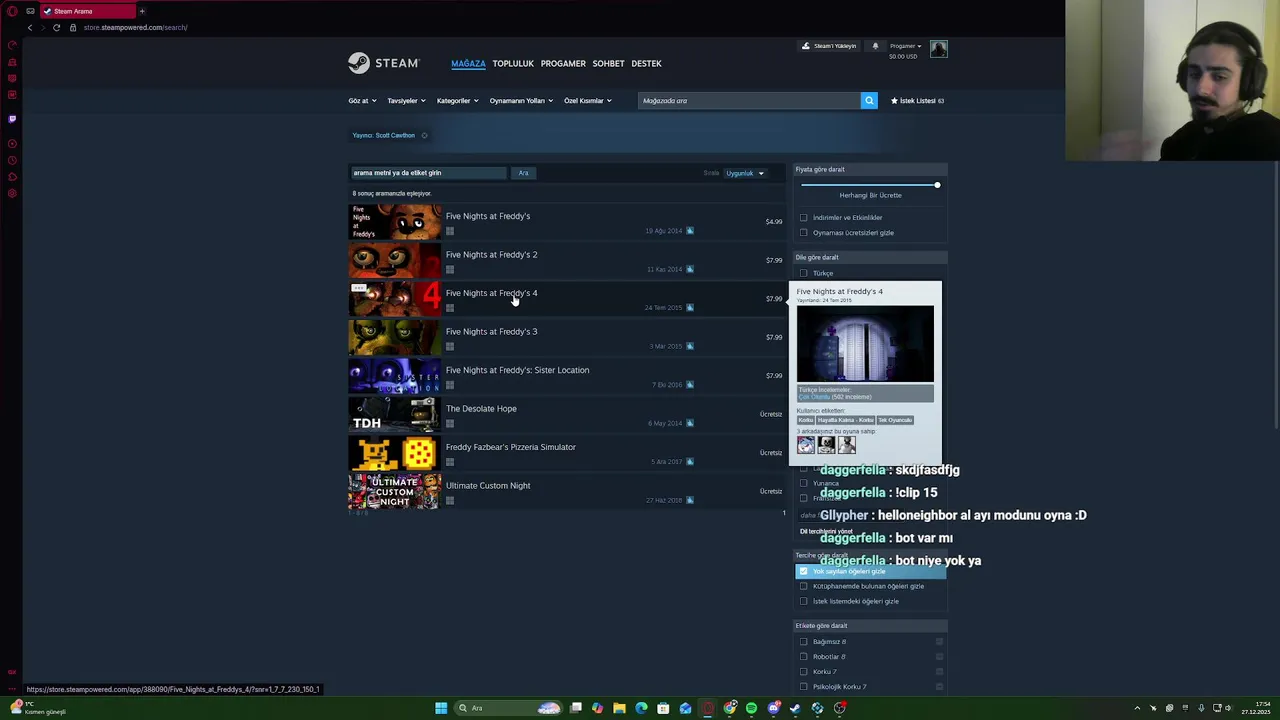
Task: Click the arama metni ya da etiket field
Action: click(x=428, y=173)
